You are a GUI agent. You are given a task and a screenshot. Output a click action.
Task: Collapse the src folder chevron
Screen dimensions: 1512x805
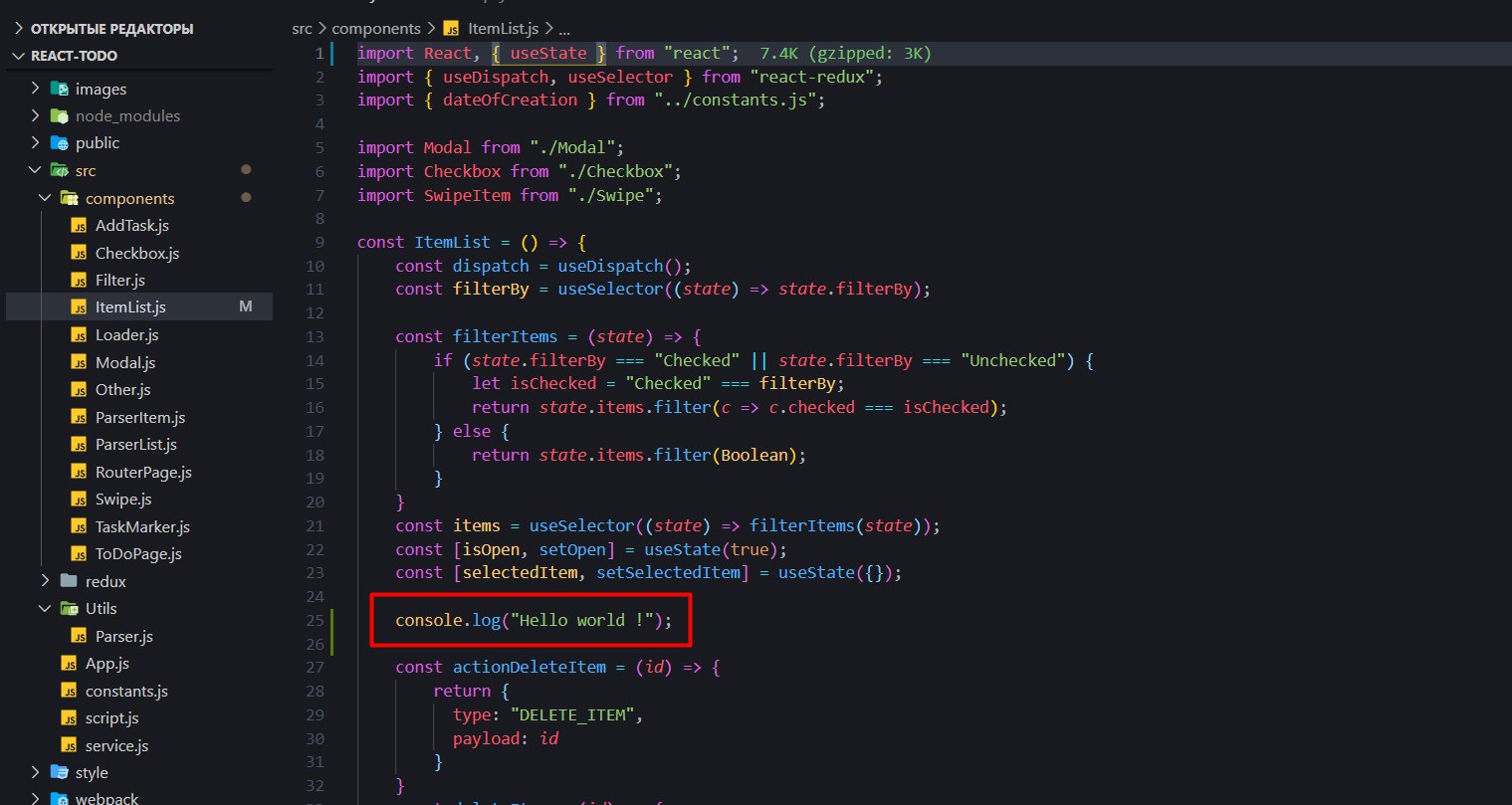click(36, 171)
